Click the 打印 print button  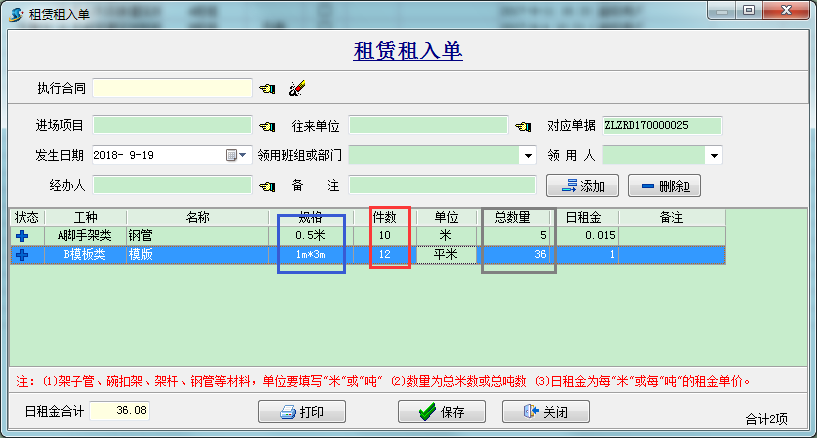tap(302, 412)
